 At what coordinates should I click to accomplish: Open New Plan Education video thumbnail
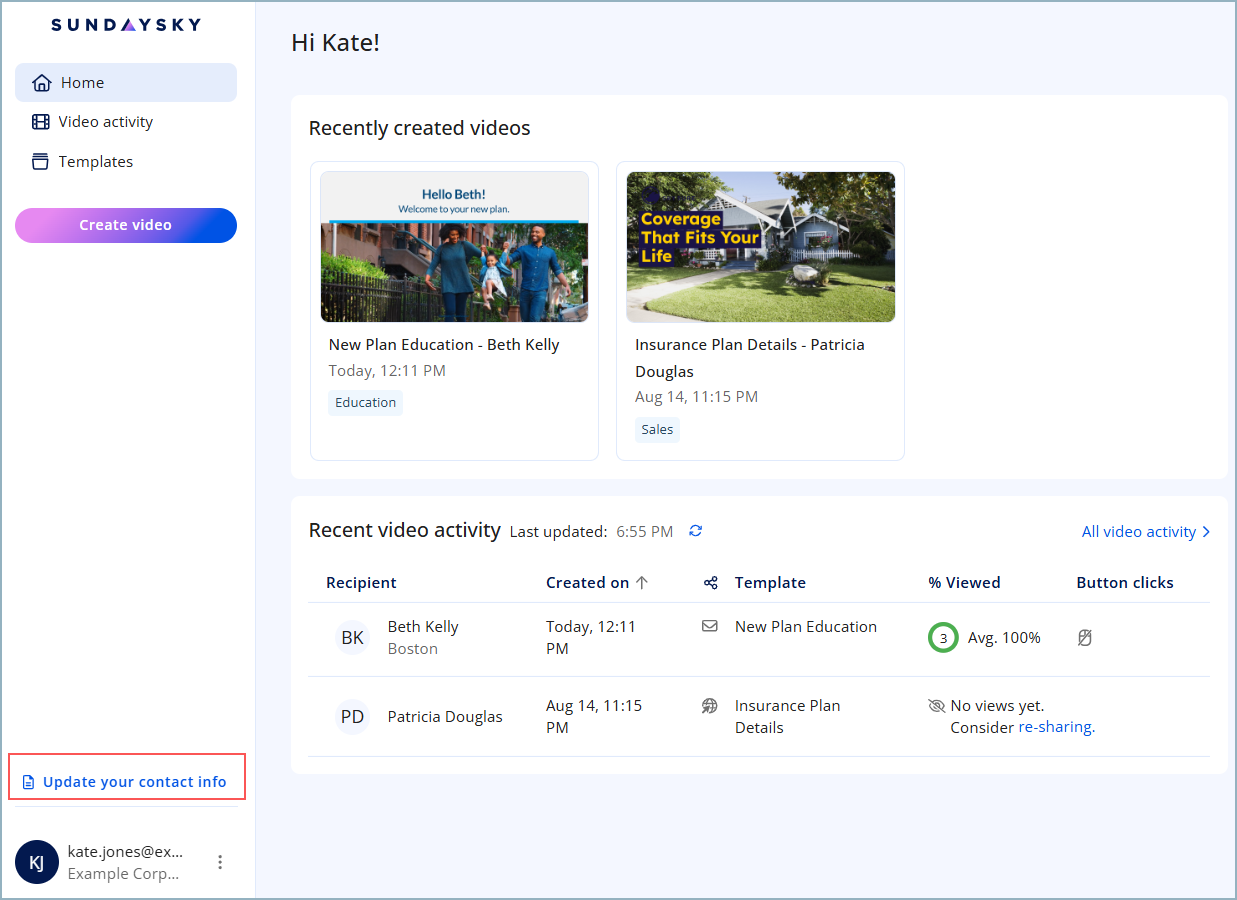454,247
